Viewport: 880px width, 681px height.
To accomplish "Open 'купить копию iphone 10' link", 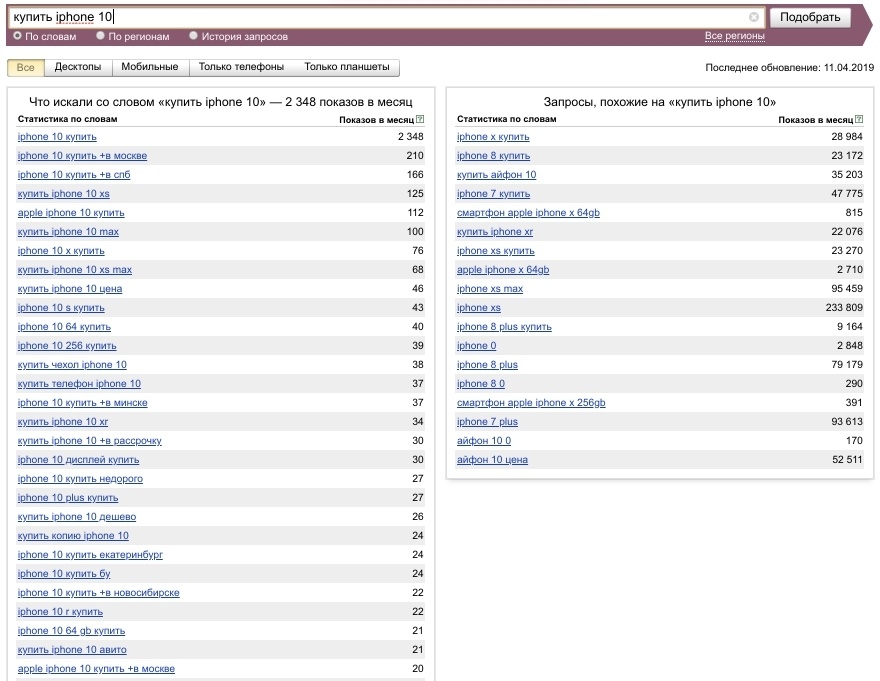I will pos(74,536).
